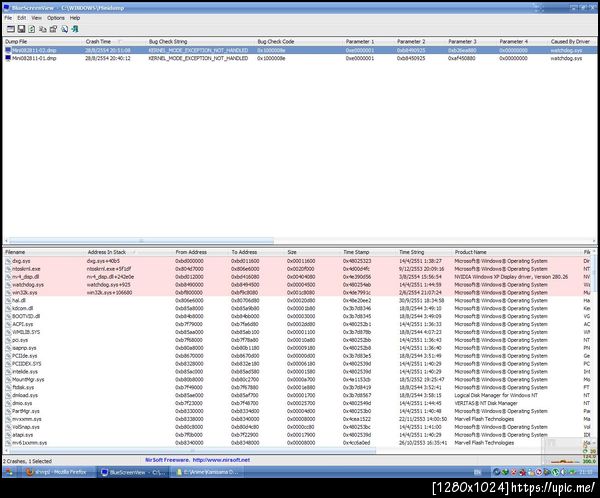
Task: Click the file icon next to hal.dll
Action: tap(8, 300)
